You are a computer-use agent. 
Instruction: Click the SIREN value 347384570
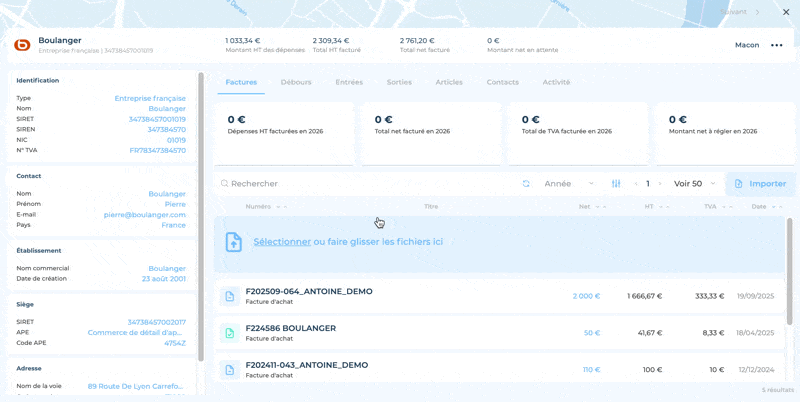click(x=166, y=130)
